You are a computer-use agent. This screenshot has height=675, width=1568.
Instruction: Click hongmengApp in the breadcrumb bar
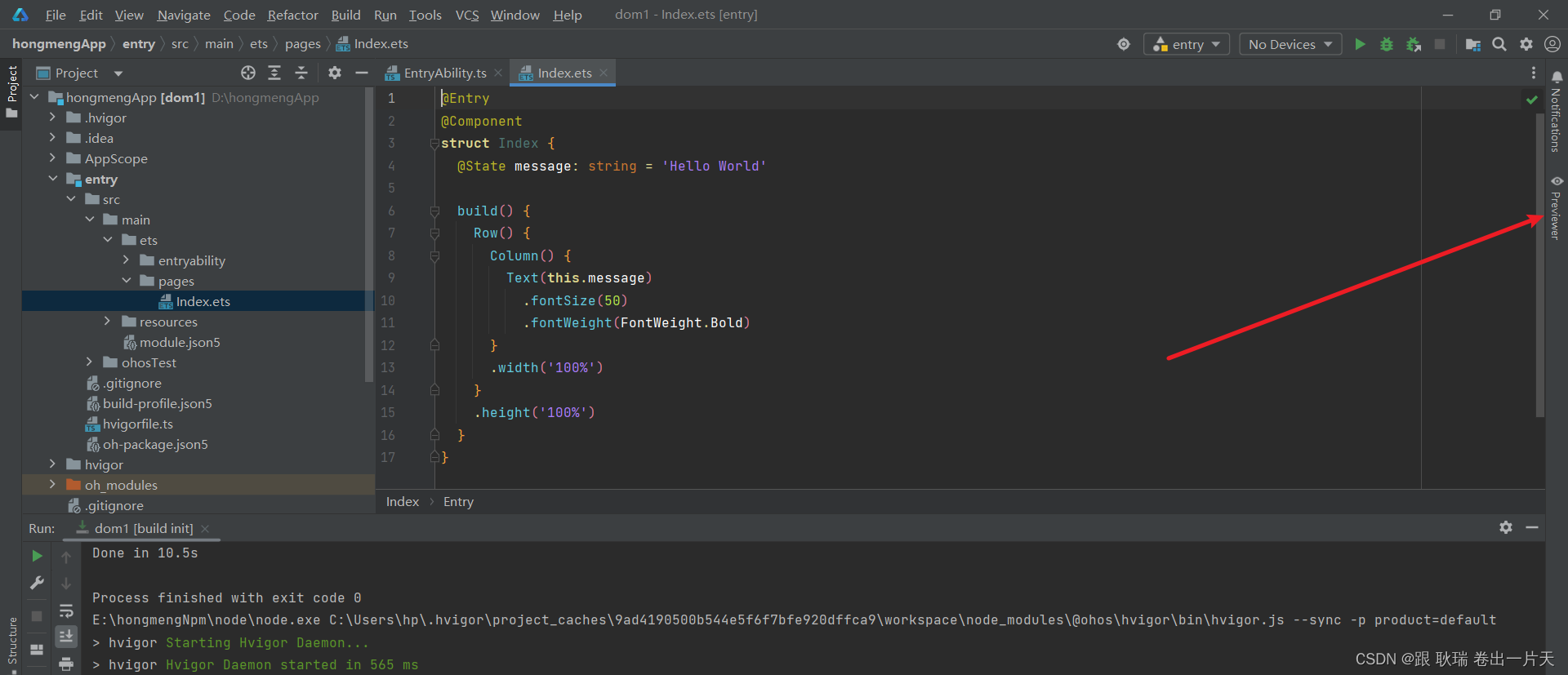coord(59,44)
